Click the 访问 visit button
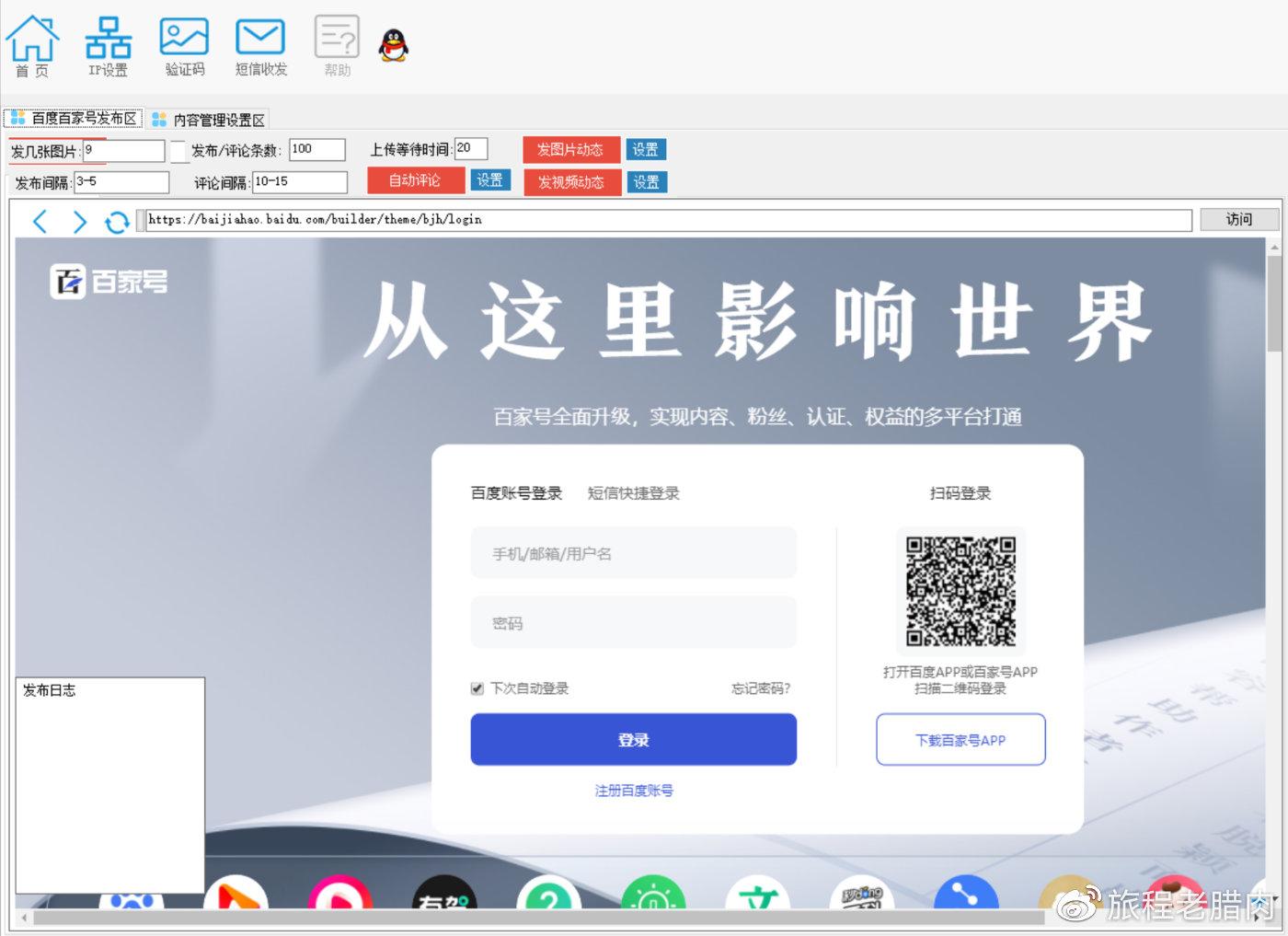This screenshot has height=936, width=1288. coord(1239,219)
